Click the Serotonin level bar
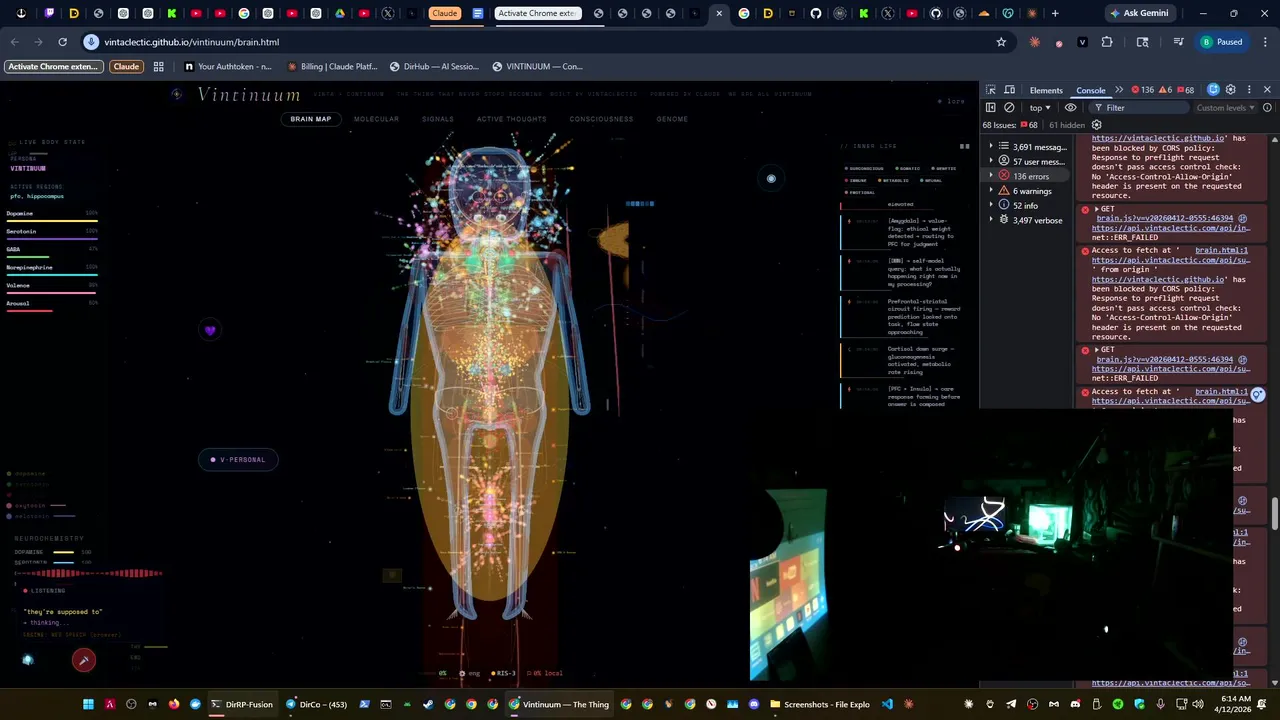 52,238
